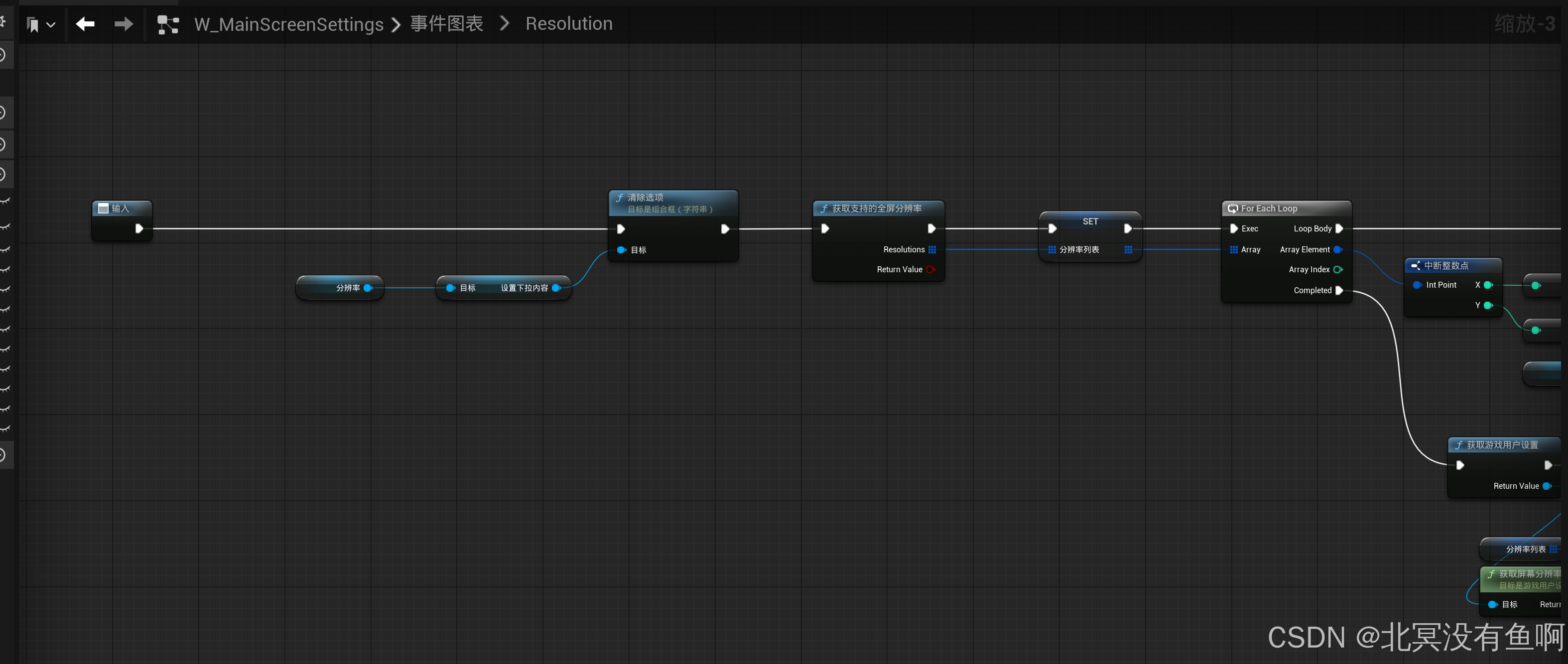Open the bookmarks dropdown in the toolbar

click(x=41, y=25)
